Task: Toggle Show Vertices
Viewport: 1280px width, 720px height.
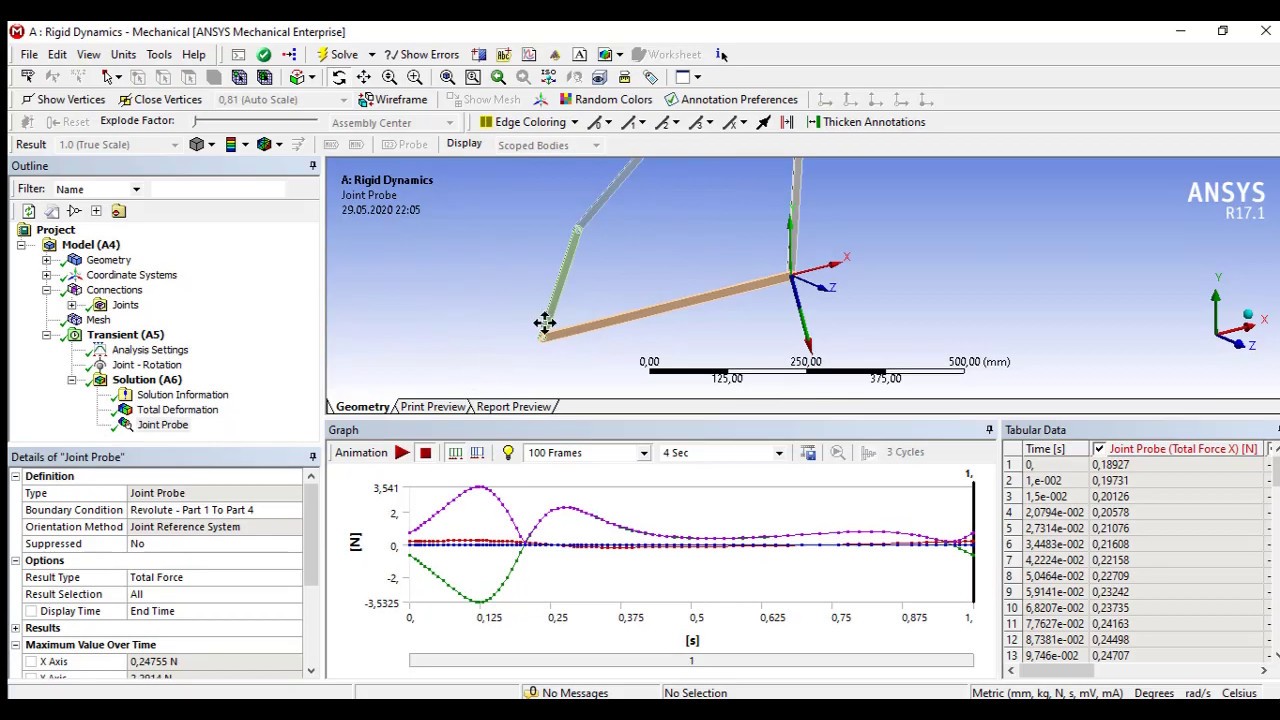Action: tap(62, 99)
